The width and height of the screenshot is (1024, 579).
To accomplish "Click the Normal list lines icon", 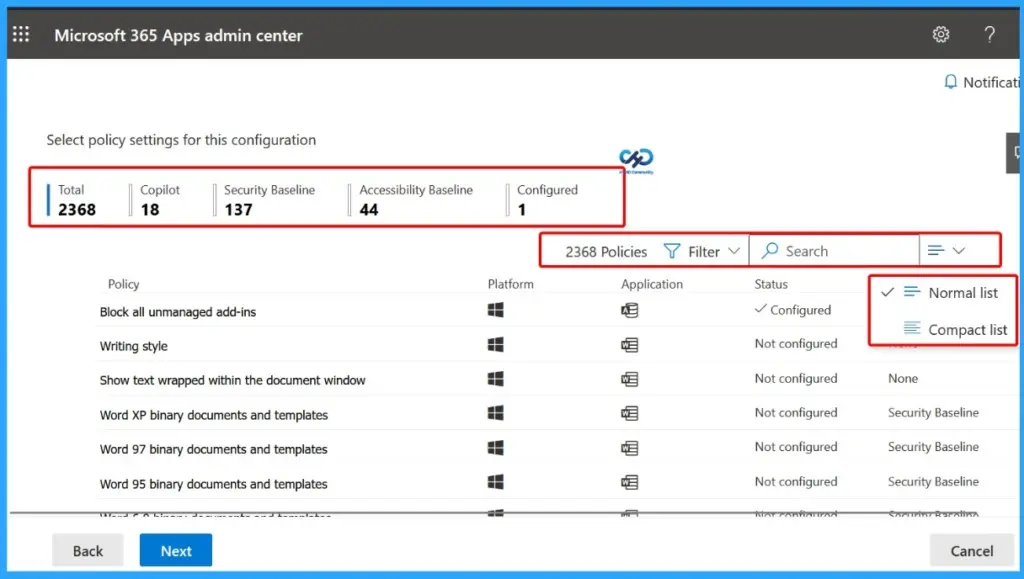I will 912,292.
